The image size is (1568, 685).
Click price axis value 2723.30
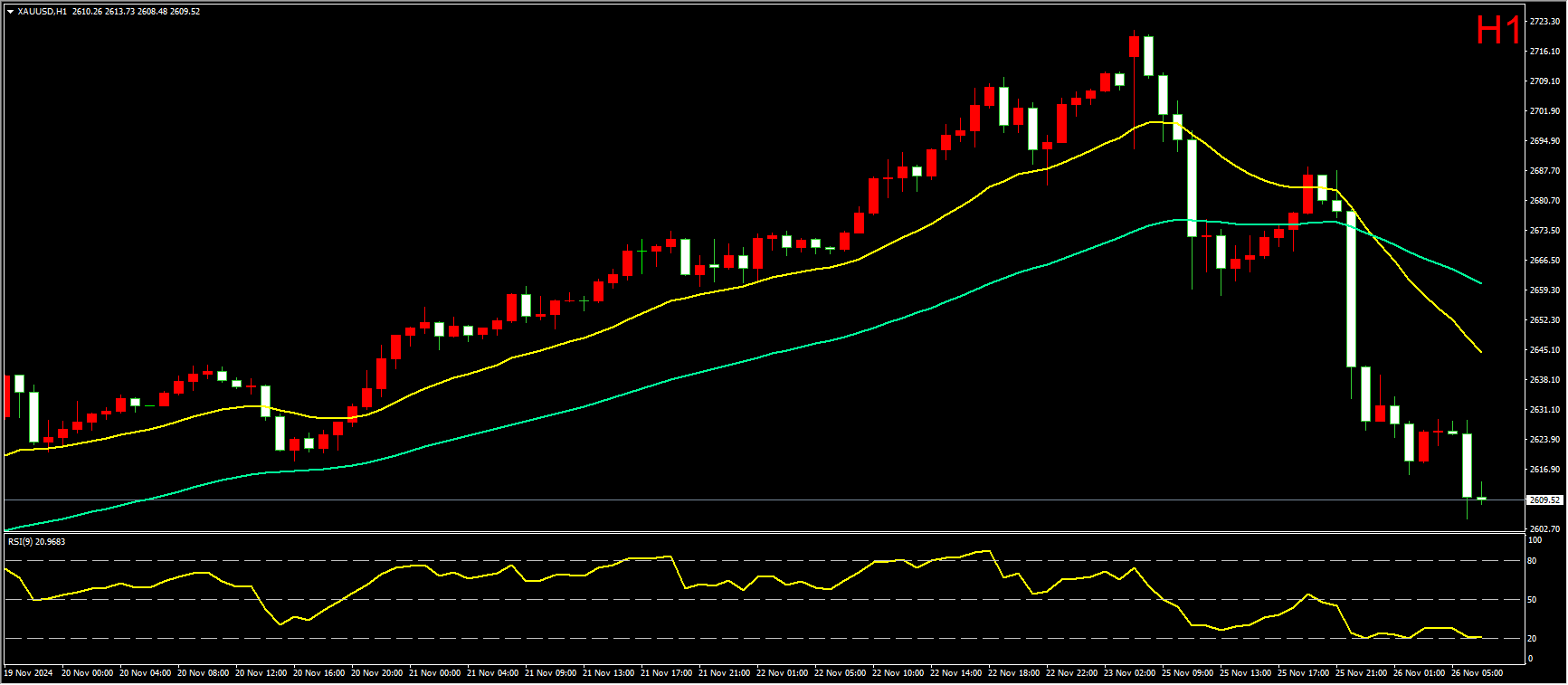[1544, 22]
